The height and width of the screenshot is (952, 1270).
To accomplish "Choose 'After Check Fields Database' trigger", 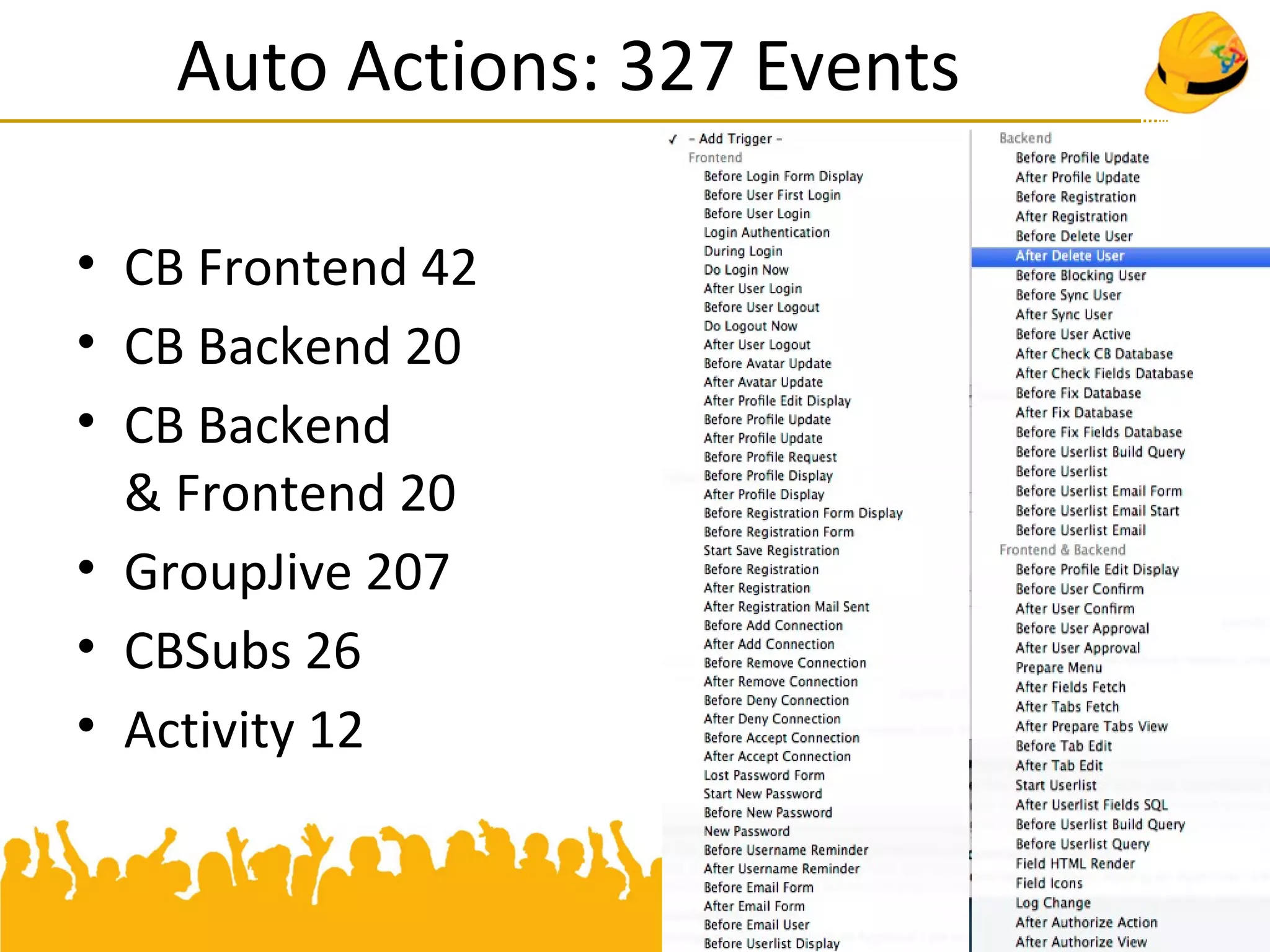I will (x=1104, y=374).
